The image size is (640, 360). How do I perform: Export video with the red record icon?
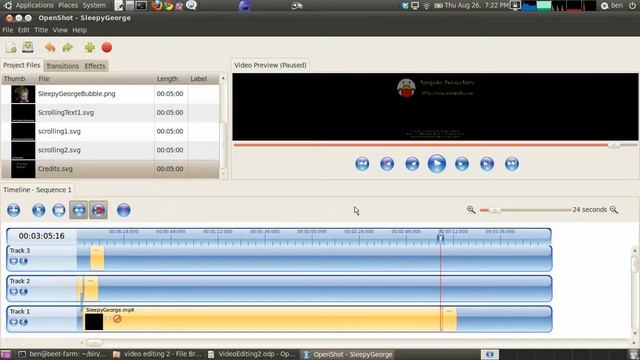(x=107, y=47)
